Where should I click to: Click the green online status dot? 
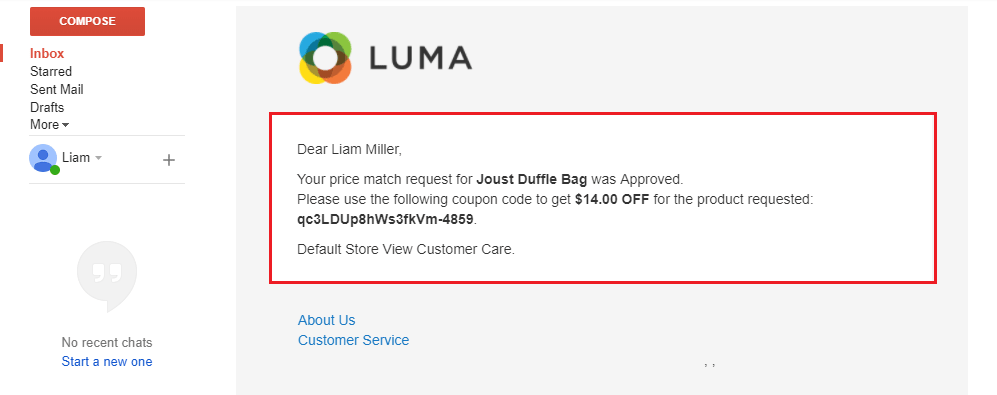(x=55, y=170)
